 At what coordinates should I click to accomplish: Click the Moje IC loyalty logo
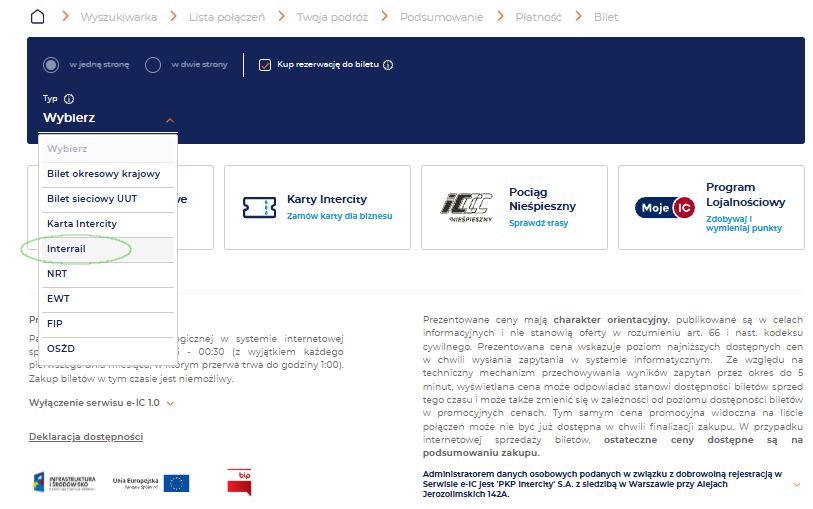[665, 208]
